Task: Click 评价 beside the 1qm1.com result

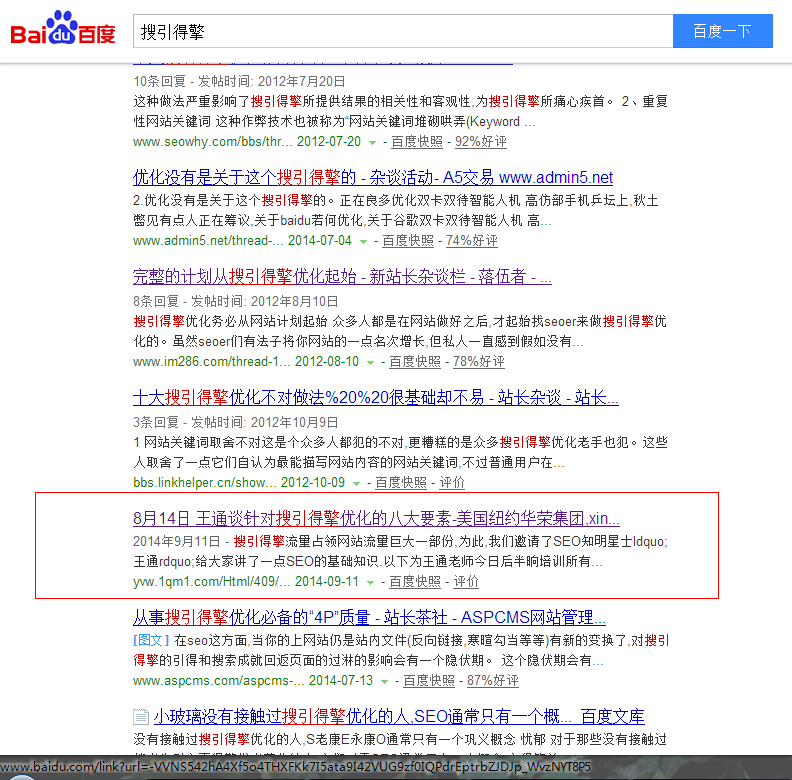Action: [x=466, y=582]
